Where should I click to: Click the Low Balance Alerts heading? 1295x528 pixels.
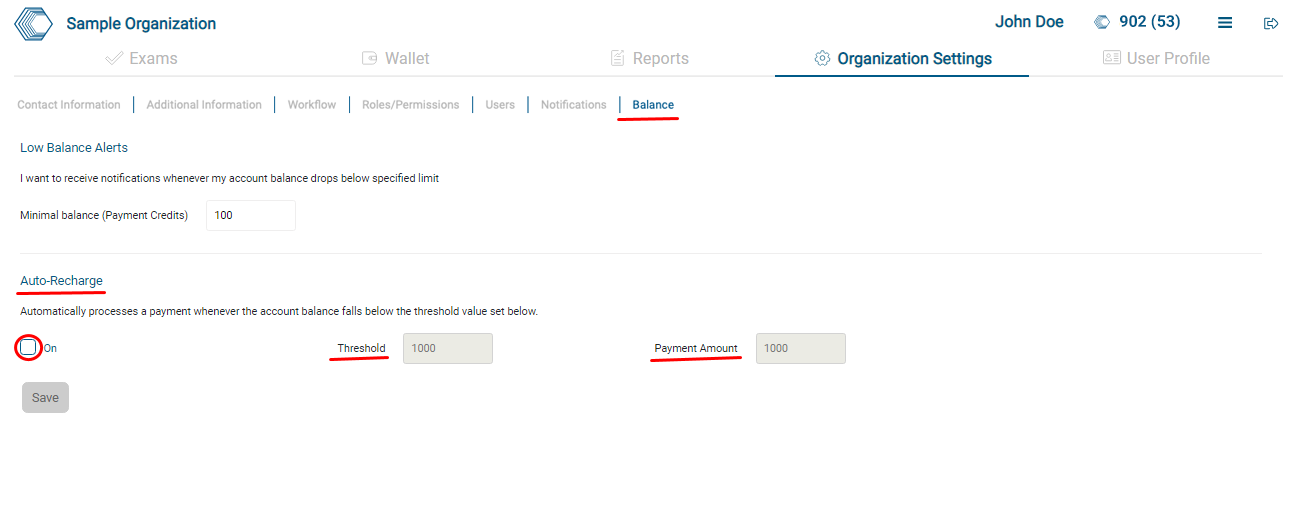pos(74,147)
